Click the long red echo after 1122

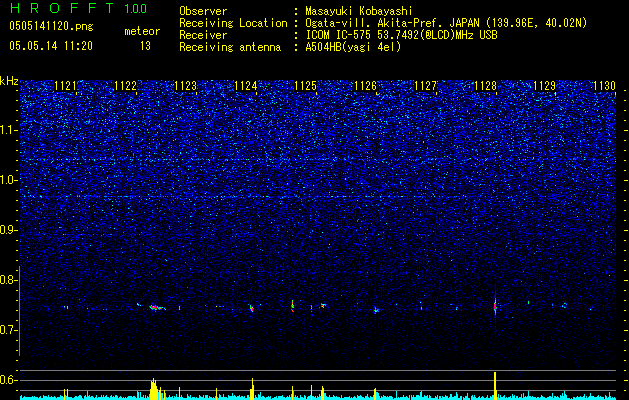[x=157, y=308]
